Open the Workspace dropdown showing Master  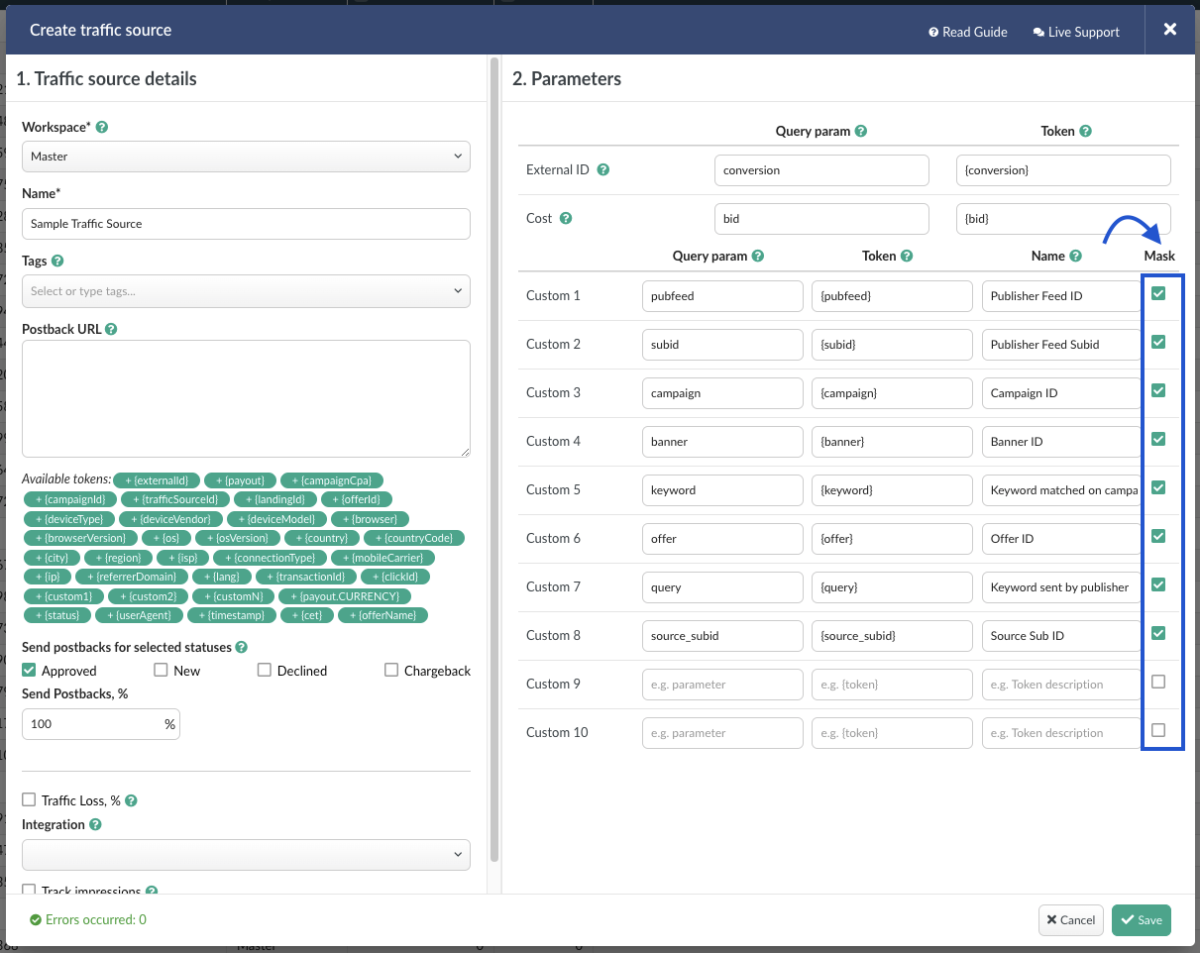pyautogui.click(x=246, y=156)
